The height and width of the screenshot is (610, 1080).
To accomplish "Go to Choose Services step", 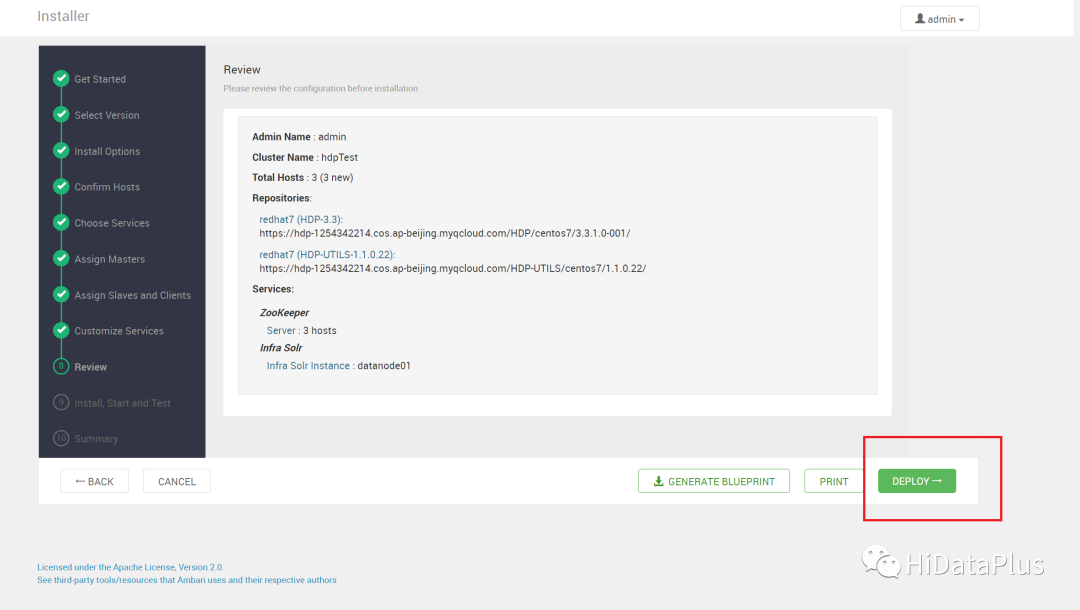I will pos(112,223).
